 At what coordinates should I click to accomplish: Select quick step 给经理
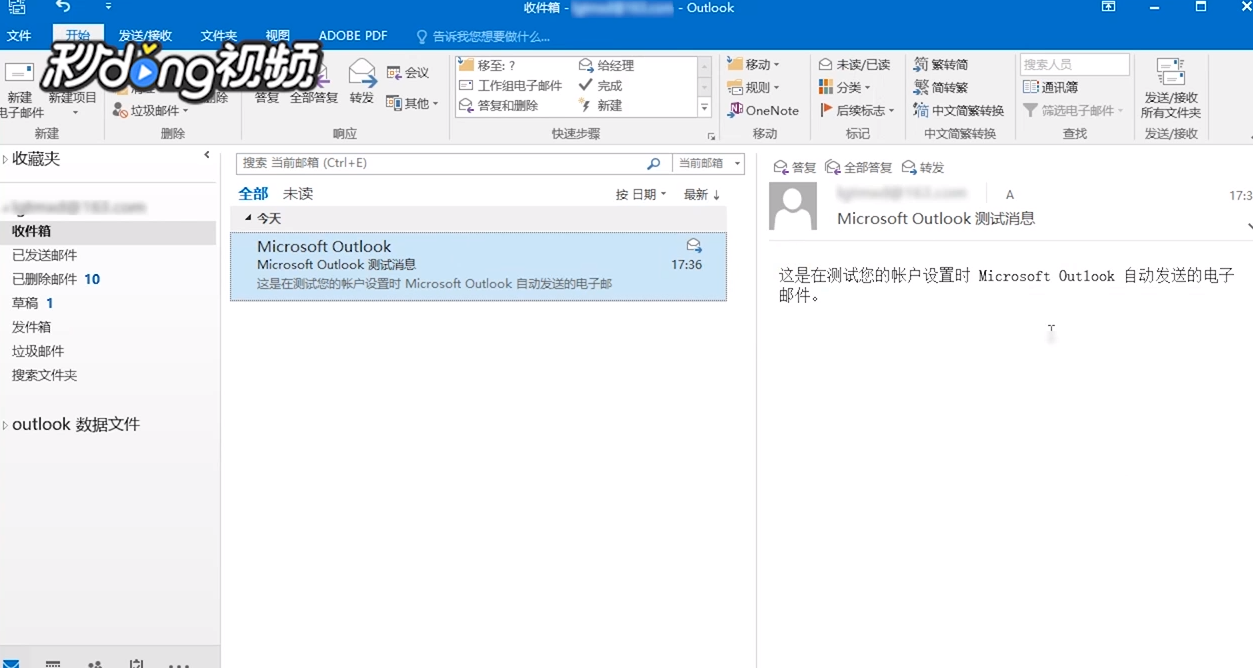point(606,65)
